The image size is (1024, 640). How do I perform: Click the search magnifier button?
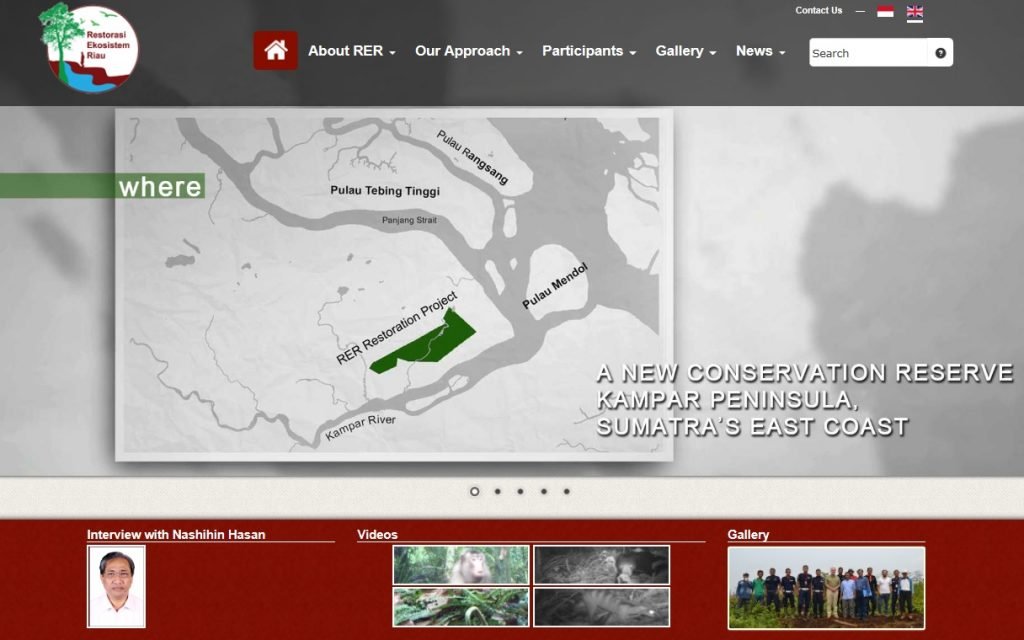click(x=938, y=51)
